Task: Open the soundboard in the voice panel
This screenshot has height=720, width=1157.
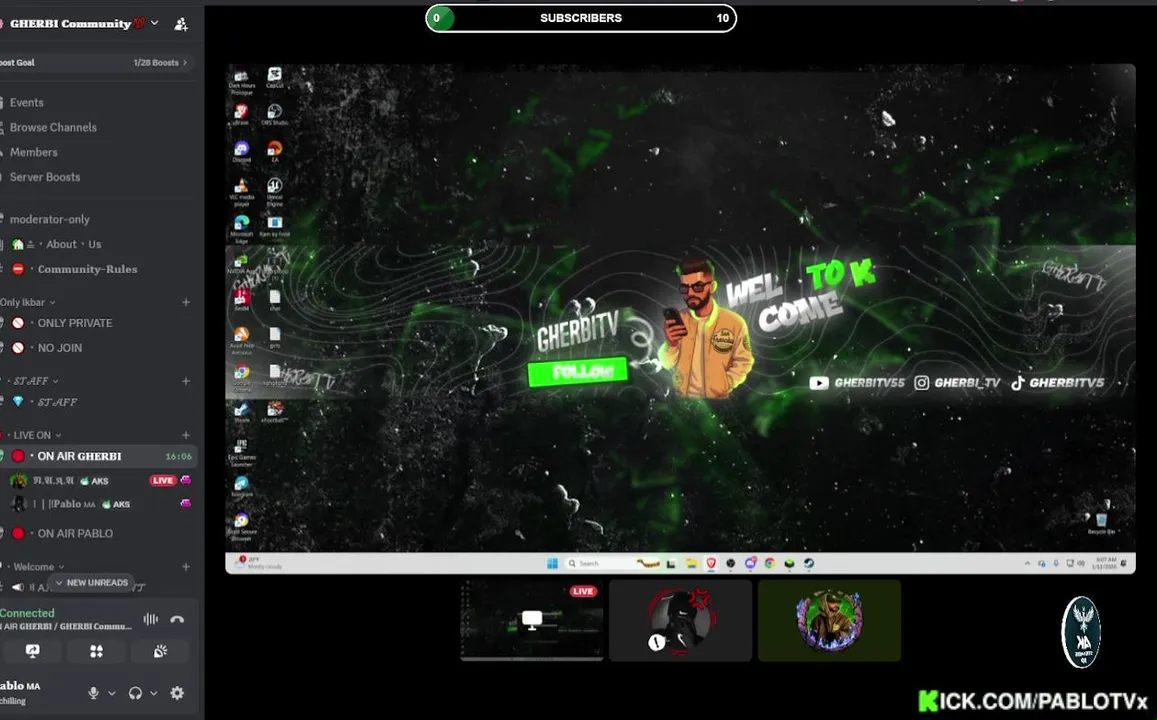Action: coord(160,651)
